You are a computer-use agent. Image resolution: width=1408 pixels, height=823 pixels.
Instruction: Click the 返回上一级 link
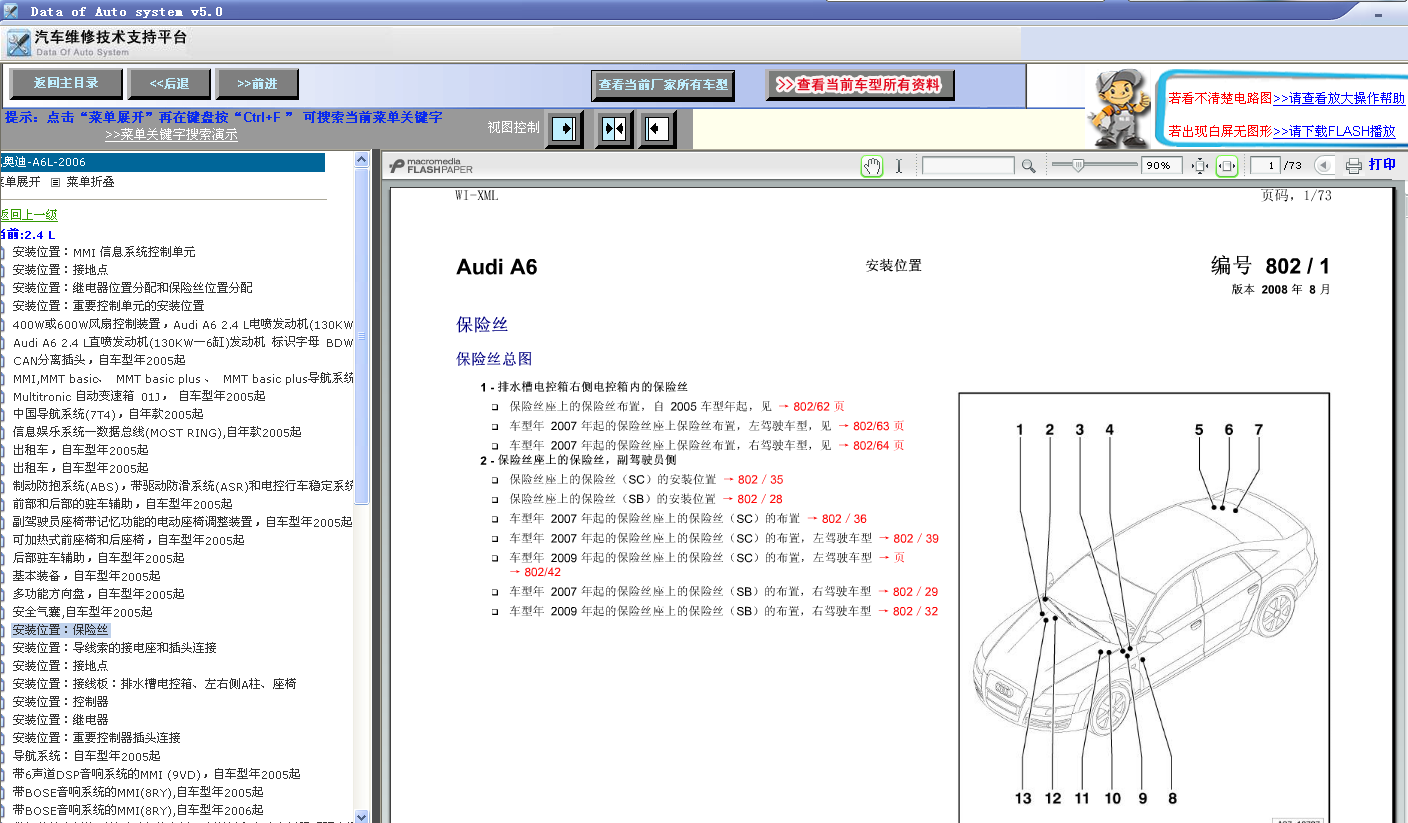coord(29,214)
